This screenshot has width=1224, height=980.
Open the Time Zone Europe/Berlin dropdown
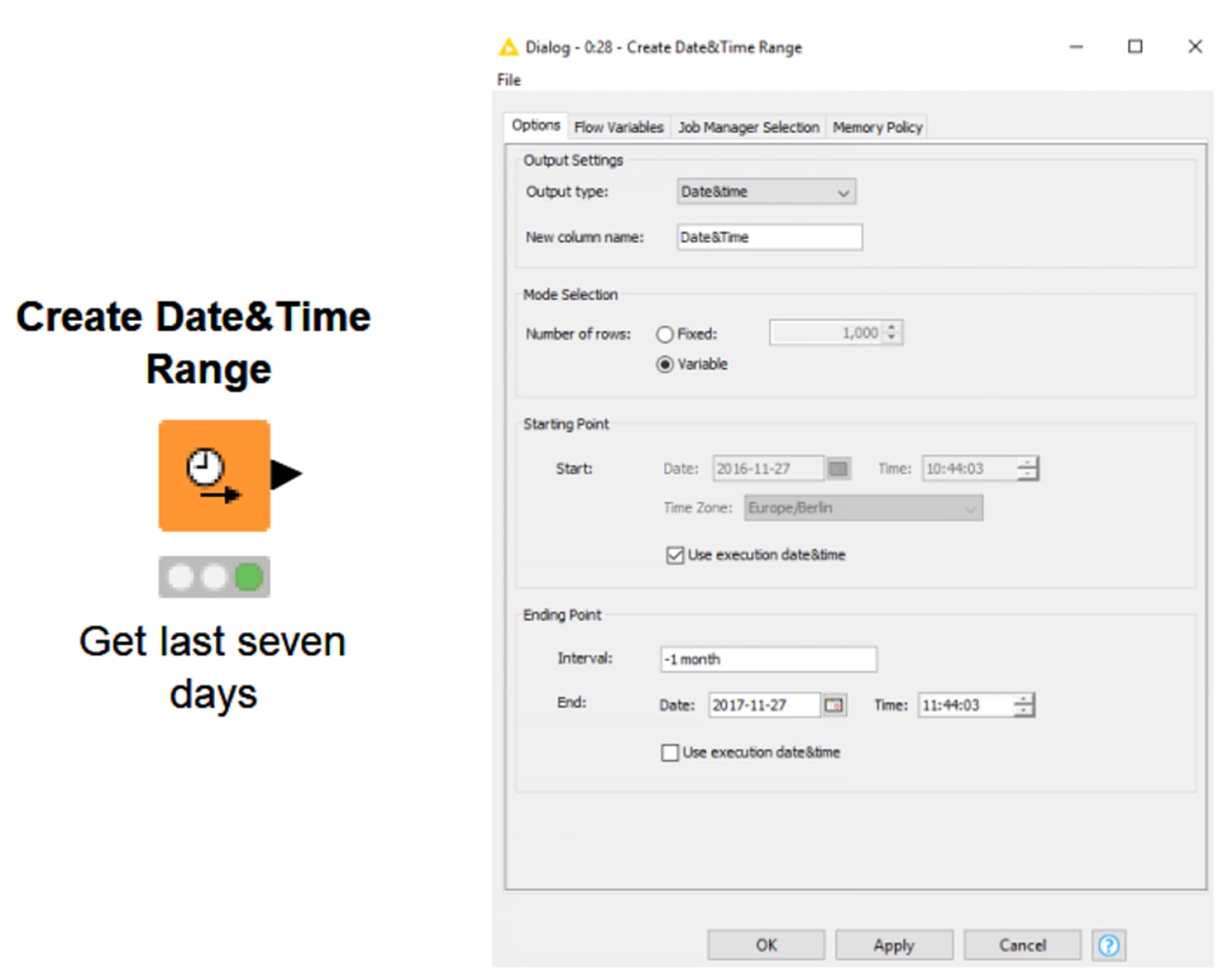click(863, 508)
